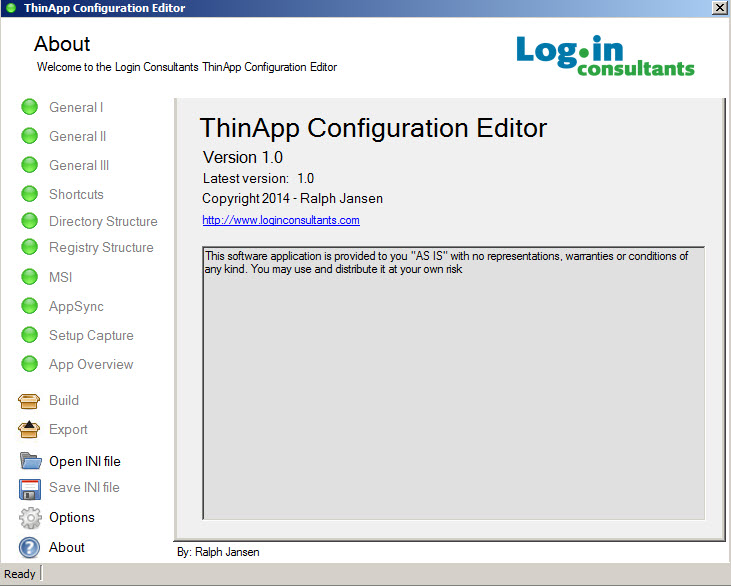Click the green indicator next to Shortcuts
731x586 pixels.
[29, 194]
